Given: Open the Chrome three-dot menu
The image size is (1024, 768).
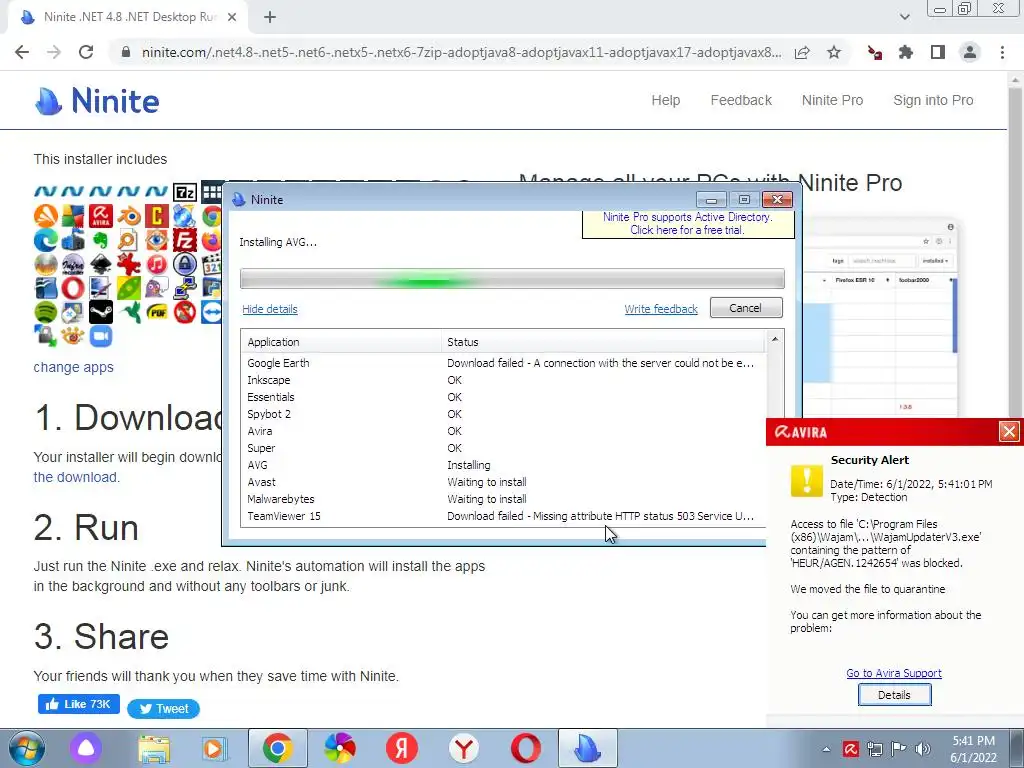Looking at the screenshot, I should [x=1002, y=53].
